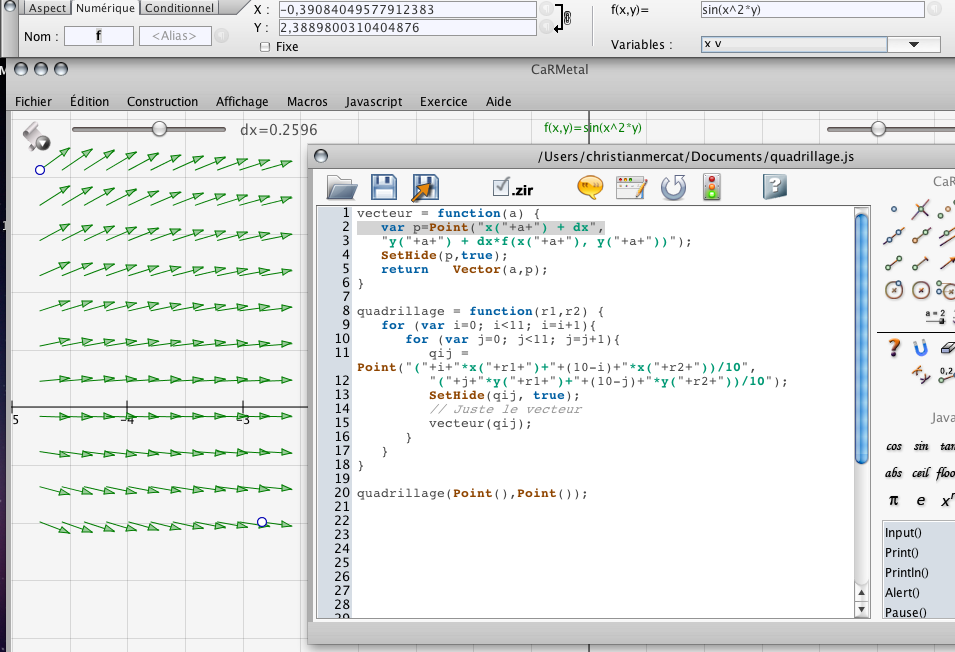The image size is (955, 652).
Task: Switch to the Aspect tab
Action: click(47, 8)
